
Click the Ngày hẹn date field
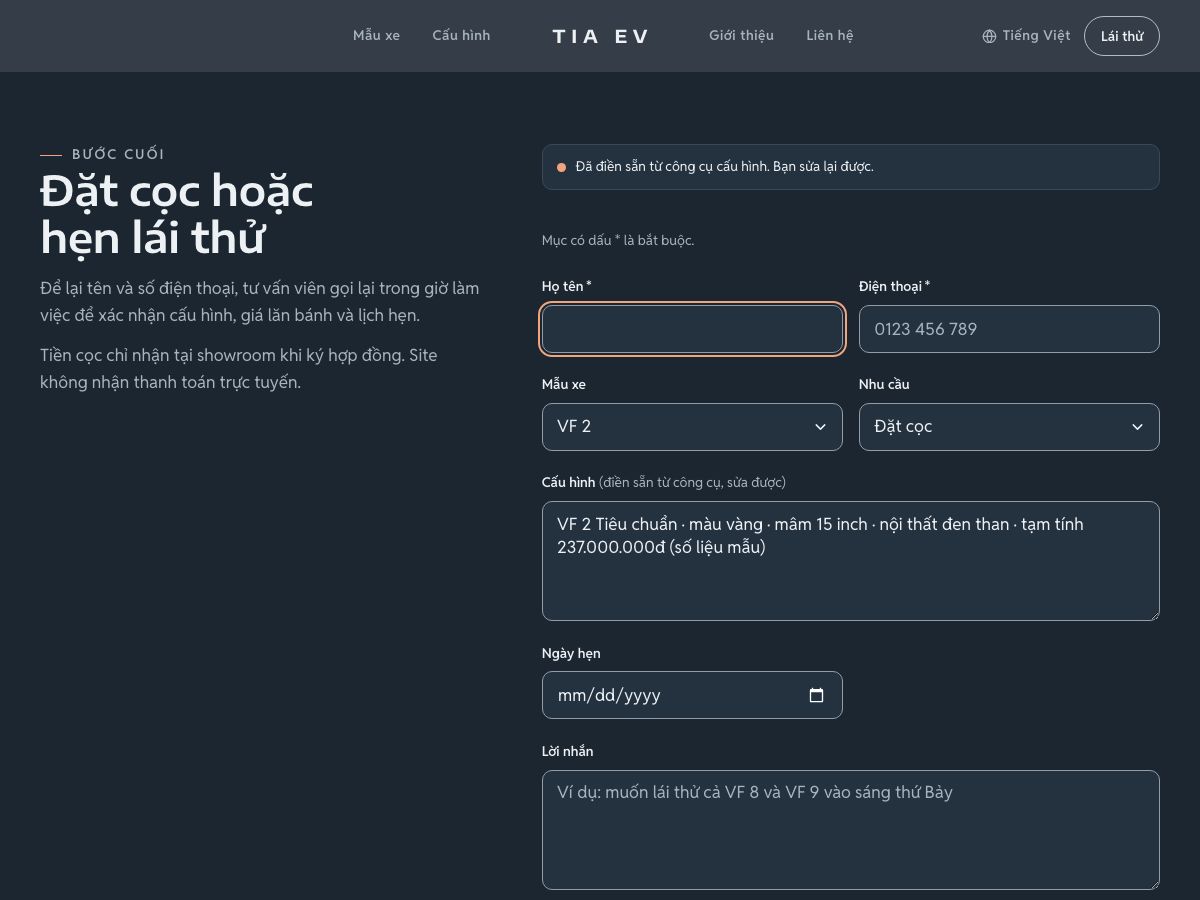point(692,695)
